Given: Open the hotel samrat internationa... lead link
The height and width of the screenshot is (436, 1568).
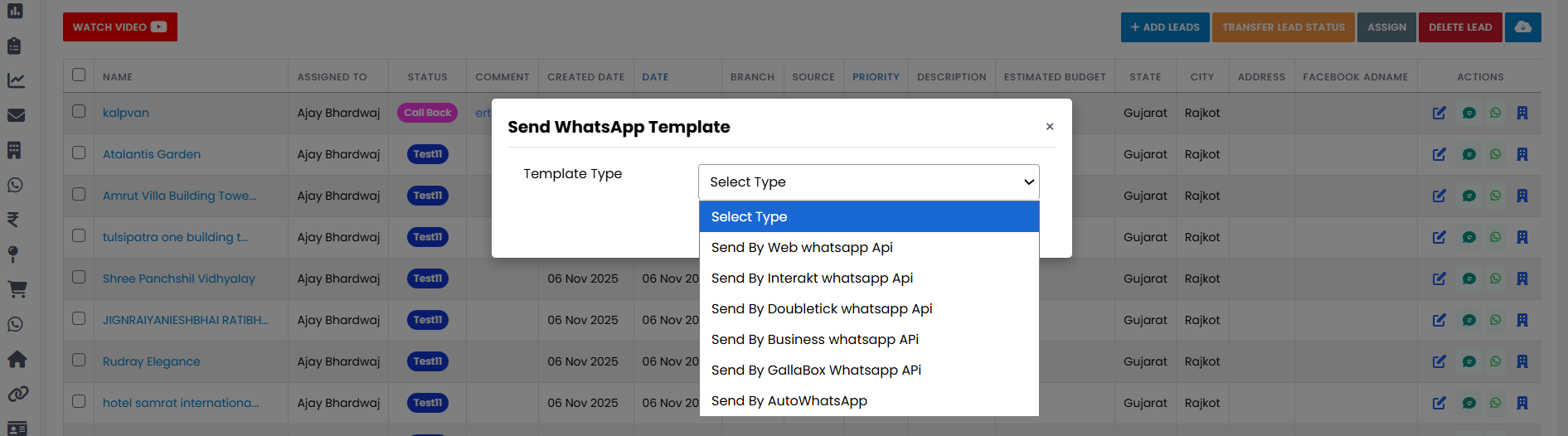Looking at the screenshot, I should coord(181,403).
